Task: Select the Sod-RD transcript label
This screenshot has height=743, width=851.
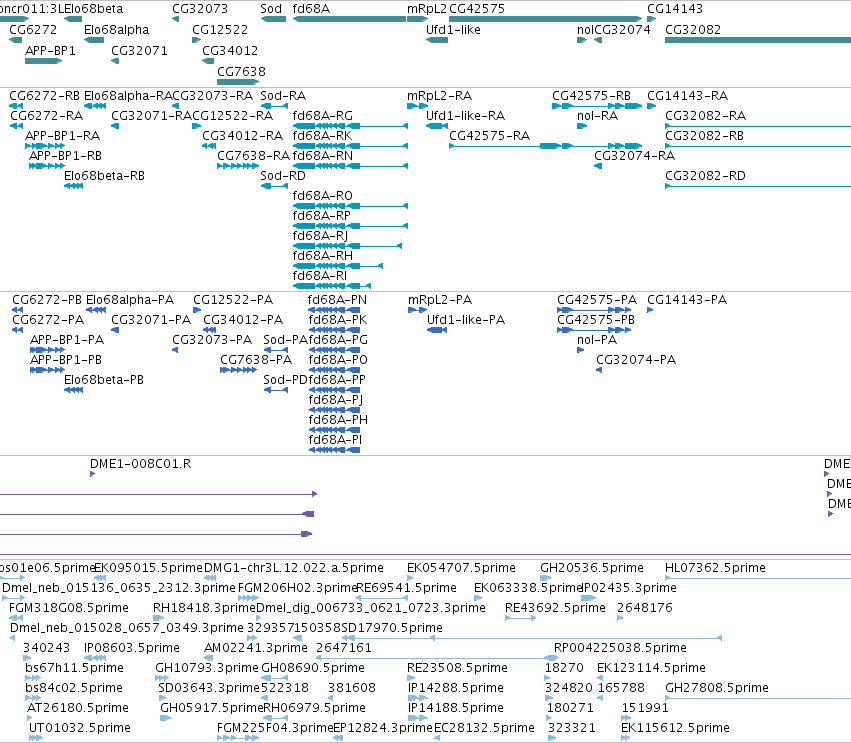Action: 283,176
